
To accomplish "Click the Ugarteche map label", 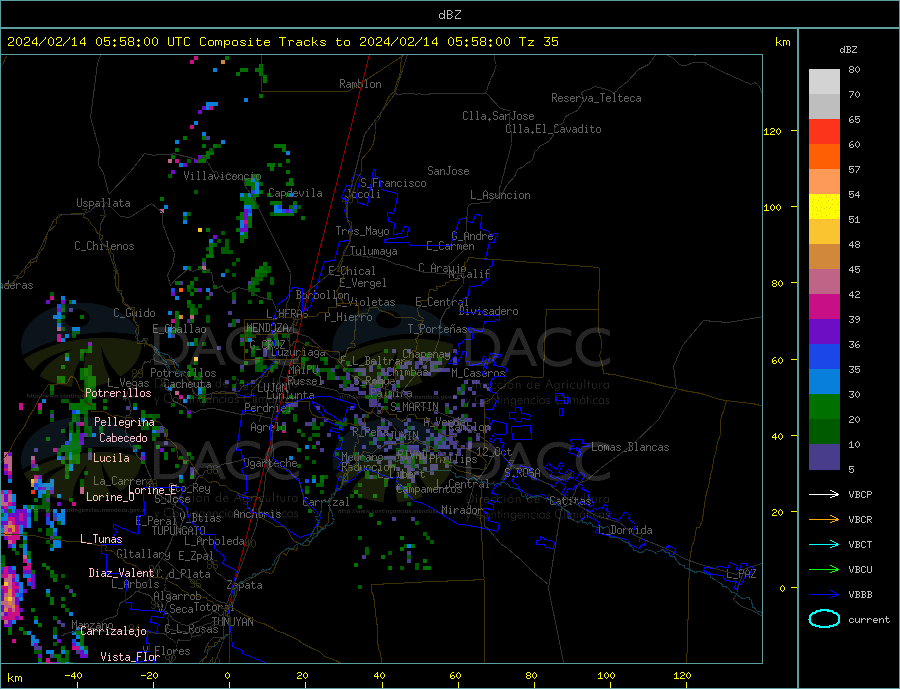I will point(270,463).
